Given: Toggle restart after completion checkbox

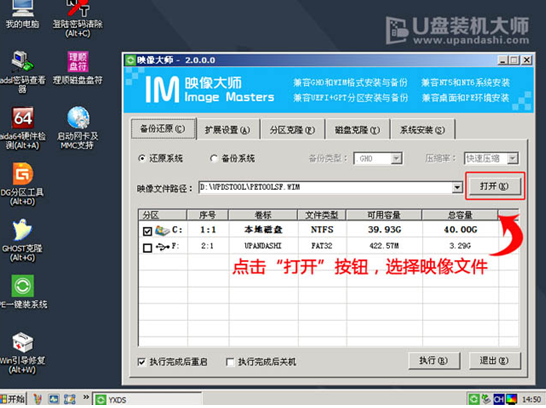Looking at the screenshot, I should click(141, 362).
